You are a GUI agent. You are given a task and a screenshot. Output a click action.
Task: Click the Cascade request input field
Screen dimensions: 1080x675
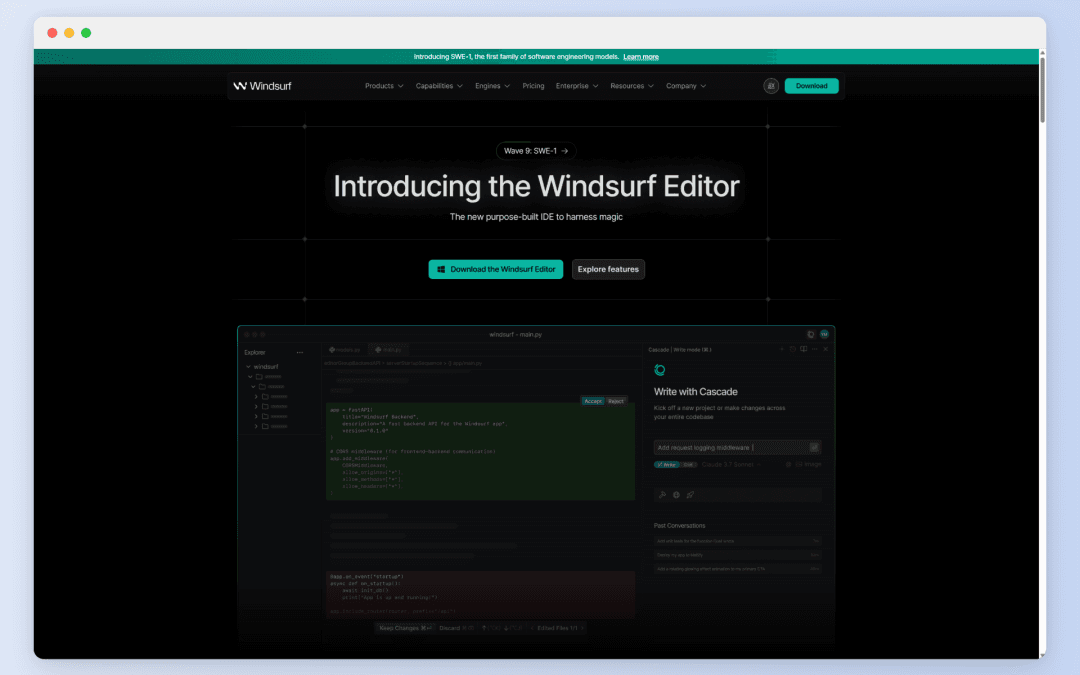click(x=737, y=448)
